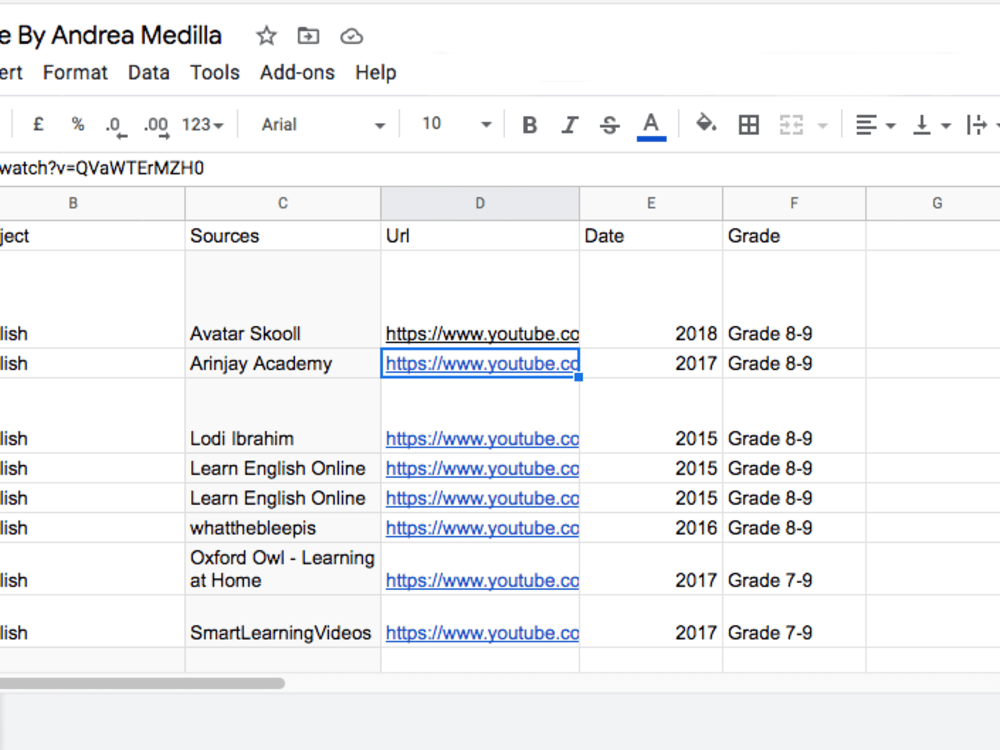Open the Format menu
The height and width of the screenshot is (750, 1000).
pos(75,72)
